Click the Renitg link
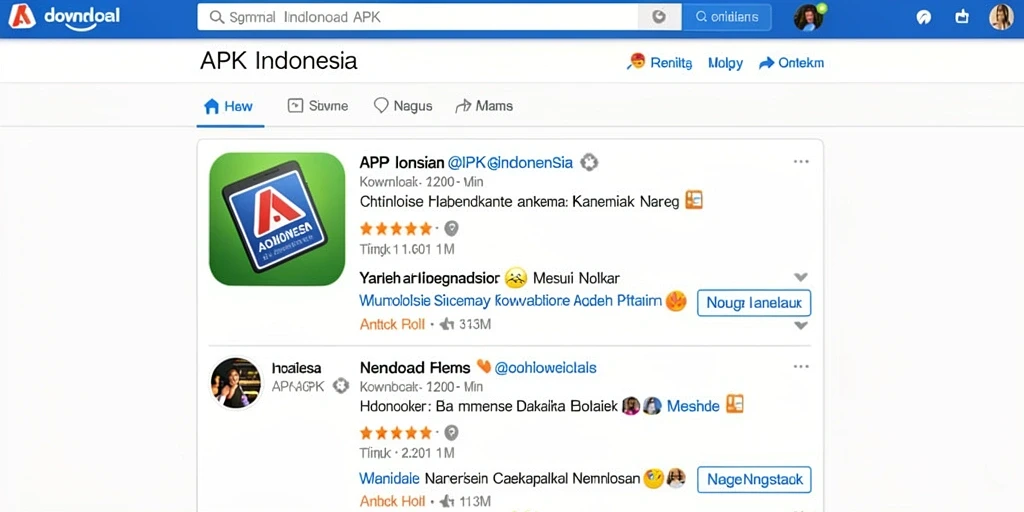 (x=671, y=63)
